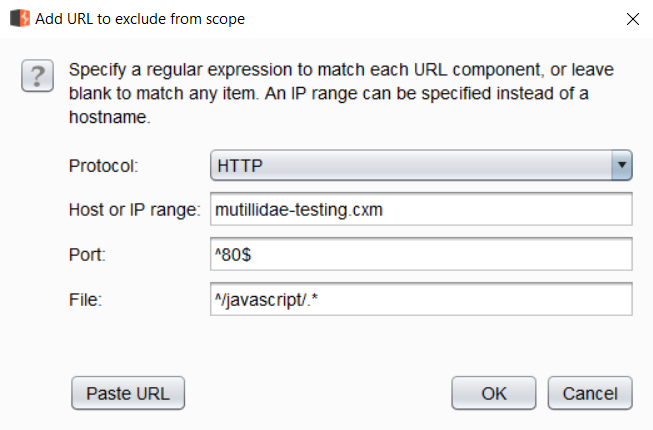Click the Protocol dropdown arrow button
This screenshot has width=653, height=430.
[x=622, y=164]
